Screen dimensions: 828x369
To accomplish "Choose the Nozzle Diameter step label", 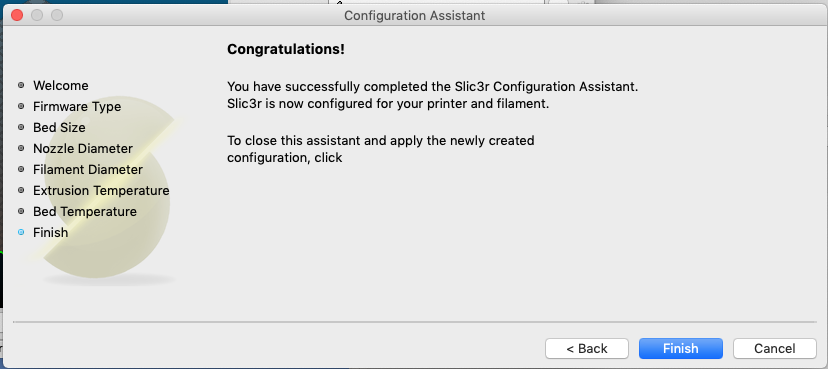I will 83,149.
